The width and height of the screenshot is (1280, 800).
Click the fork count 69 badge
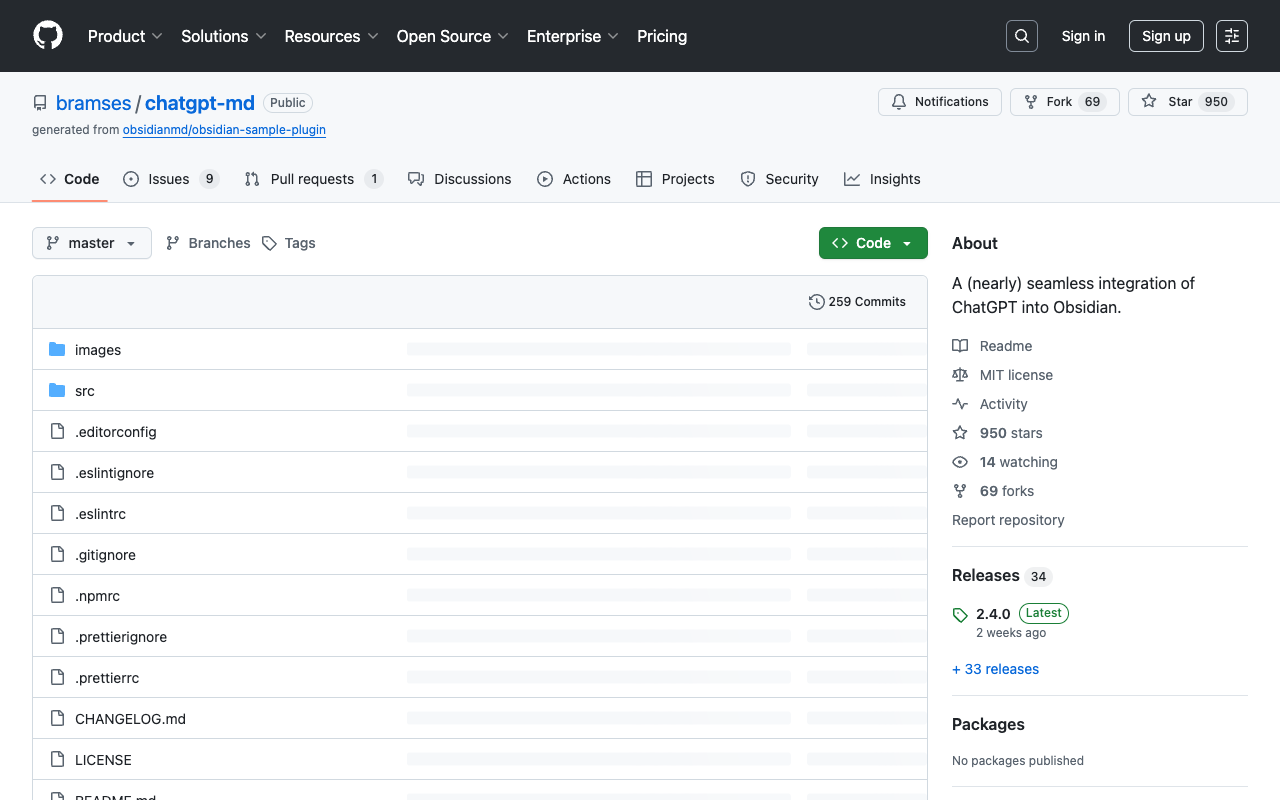[x=1093, y=102]
